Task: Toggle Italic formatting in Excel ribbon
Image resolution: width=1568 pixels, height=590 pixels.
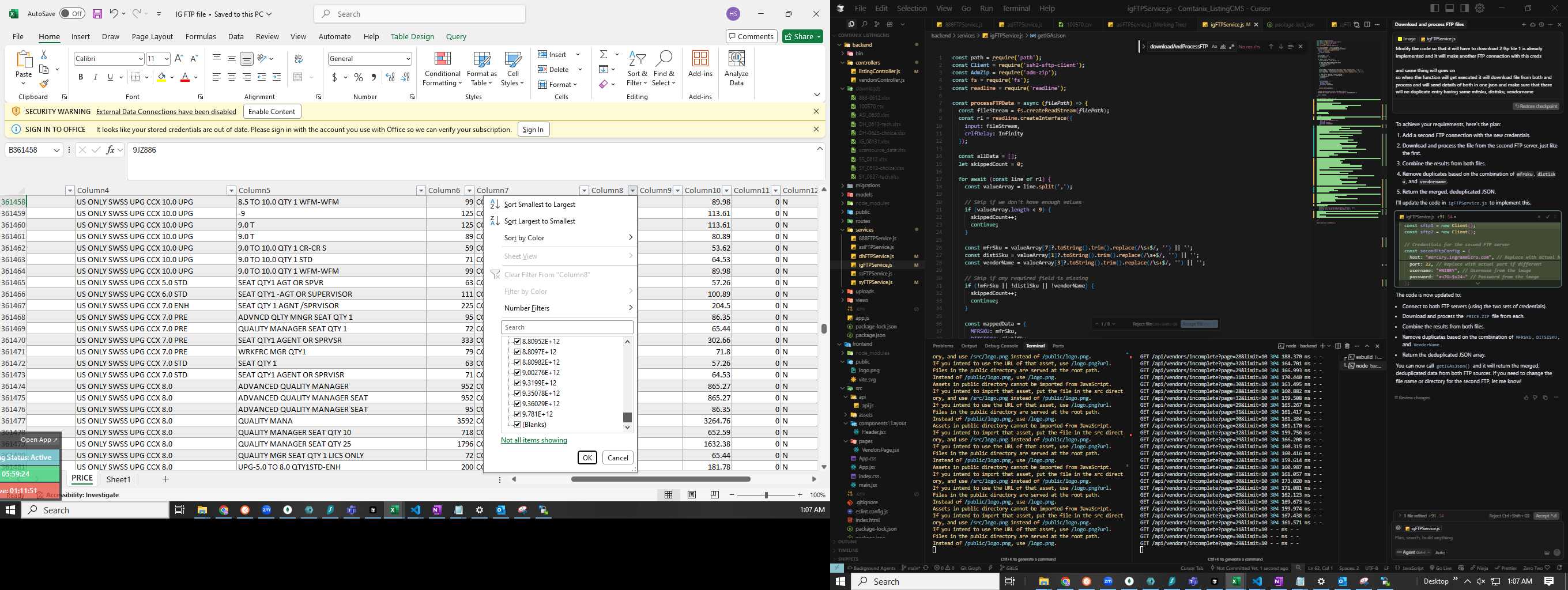Action: (x=96, y=77)
